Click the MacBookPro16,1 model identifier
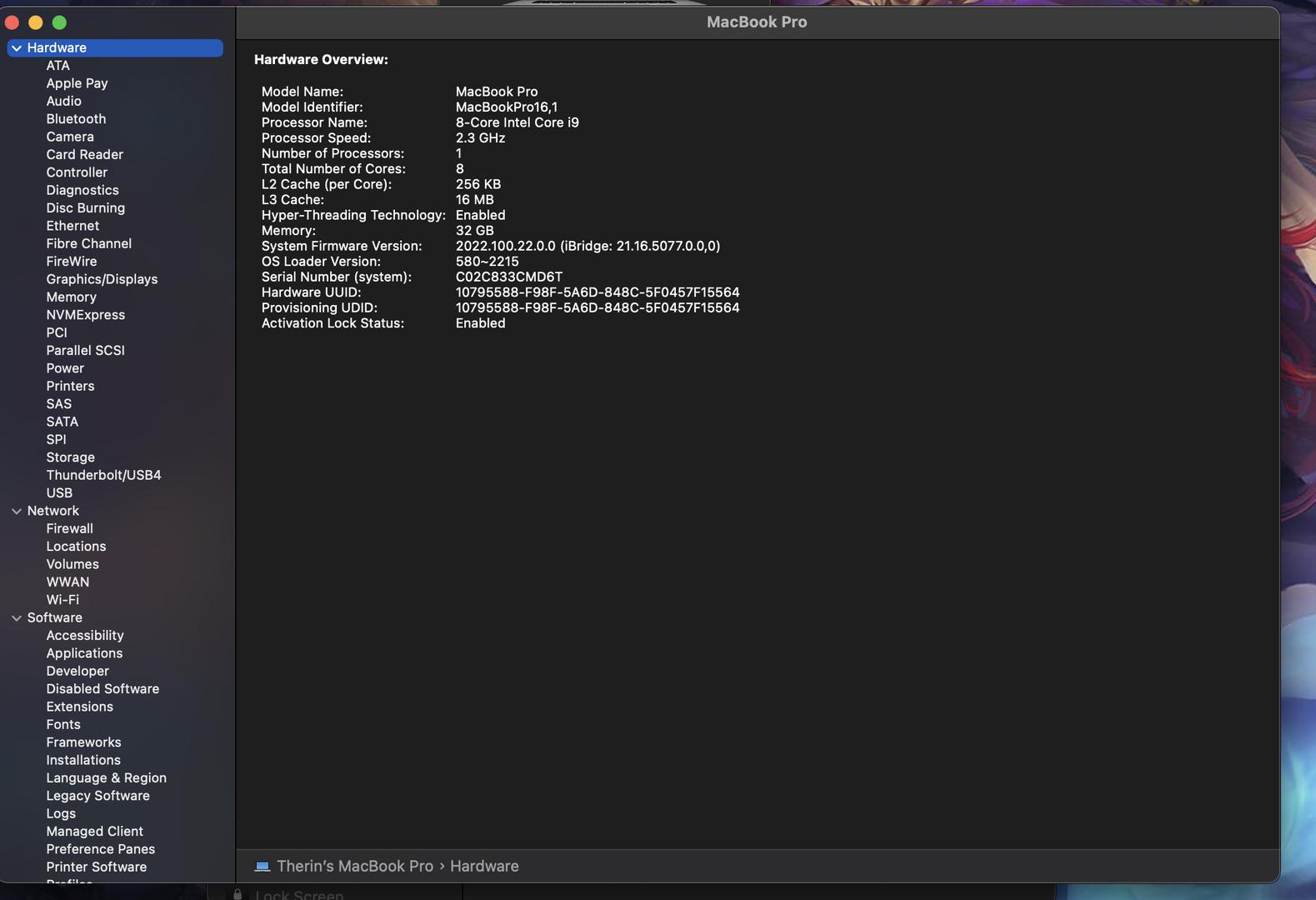Screen dimensions: 1316x900 click(506, 107)
